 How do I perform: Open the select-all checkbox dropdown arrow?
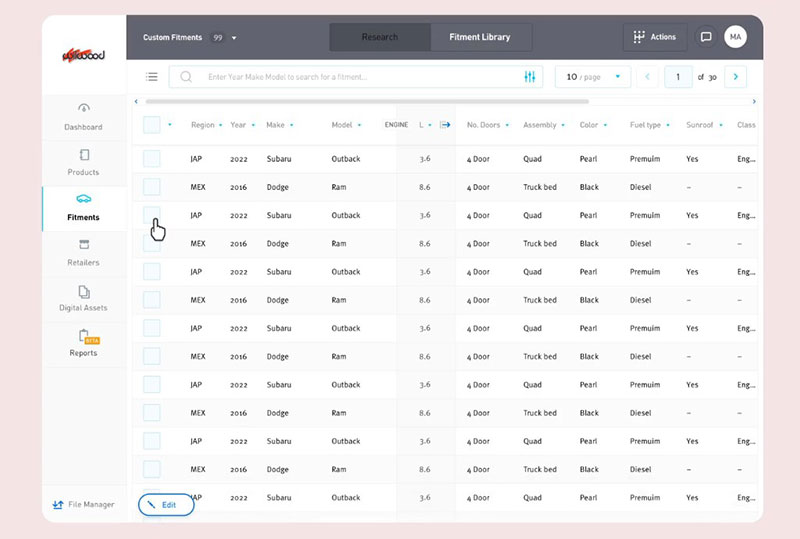coord(170,125)
